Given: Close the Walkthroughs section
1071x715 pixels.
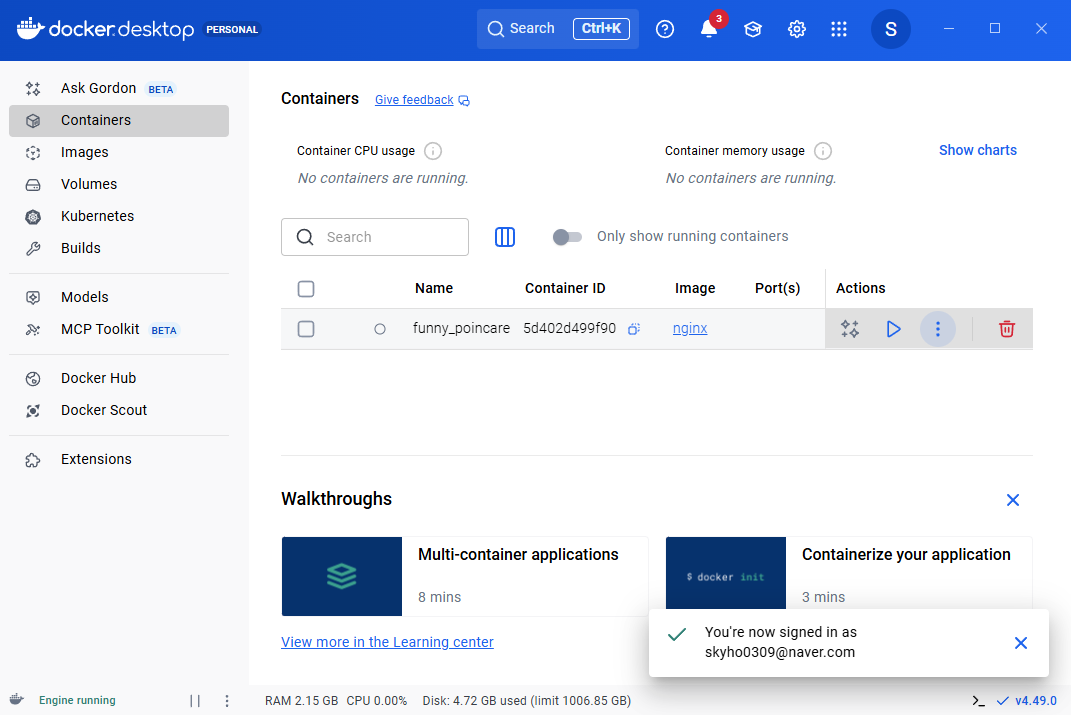Looking at the screenshot, I should tap(1013, 500).
